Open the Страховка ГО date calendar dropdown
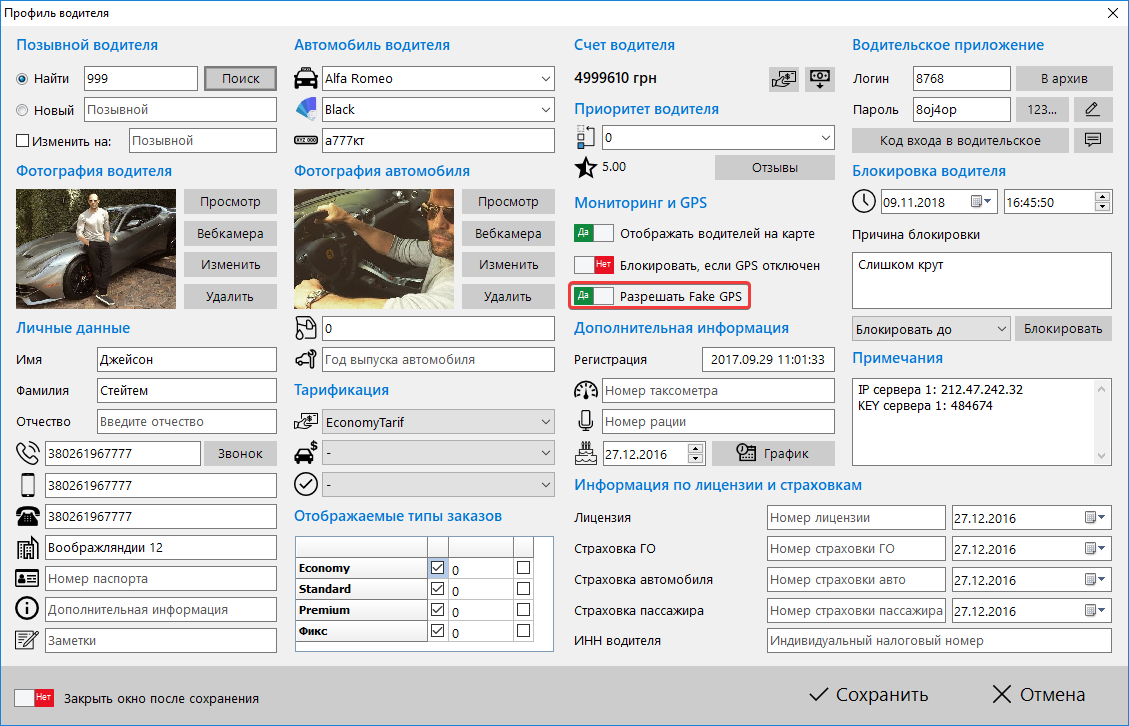This screenshot has height=726, width=1129. pos(1096,548)
